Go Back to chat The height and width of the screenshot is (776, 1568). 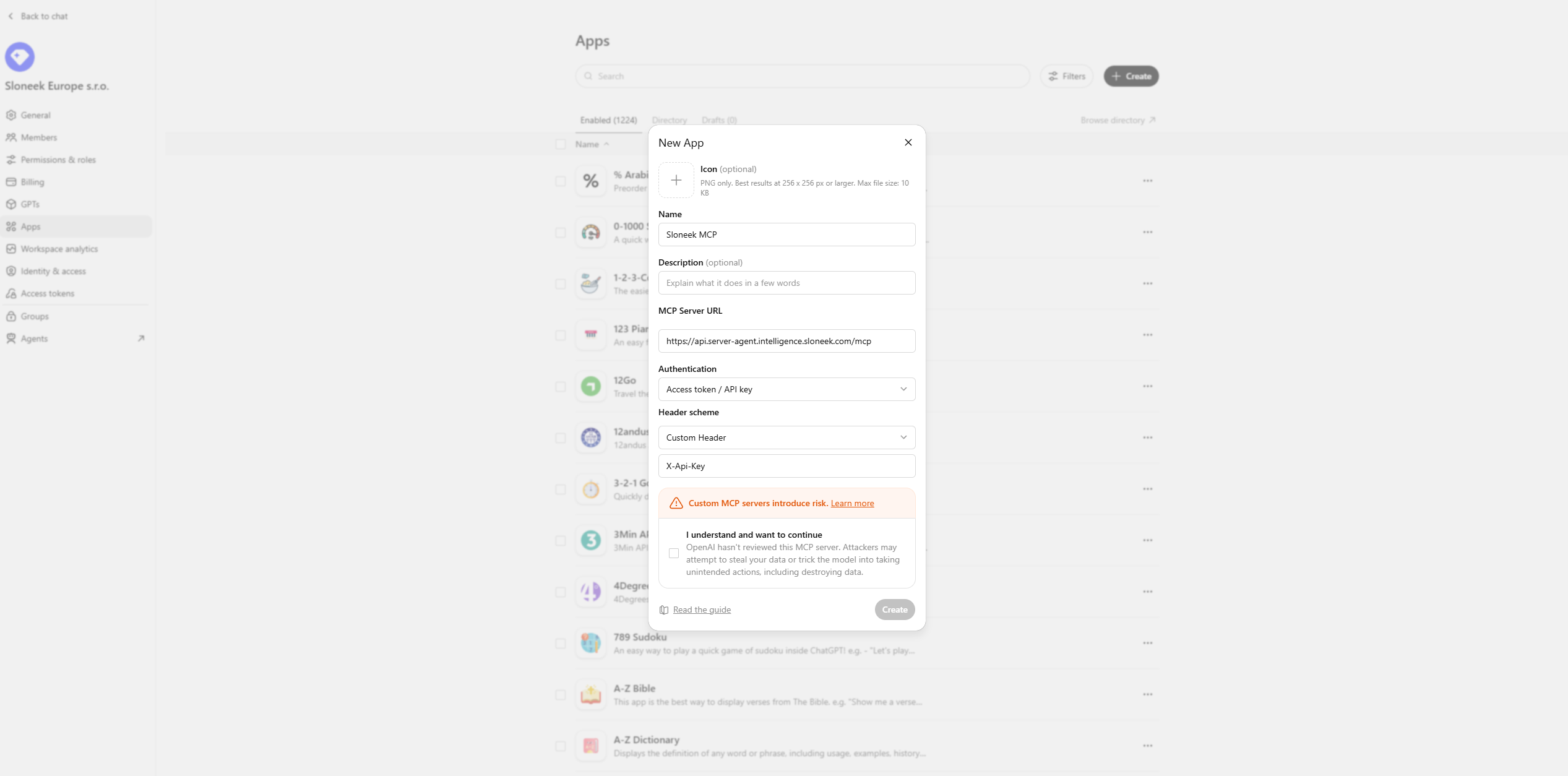(38, 16)
